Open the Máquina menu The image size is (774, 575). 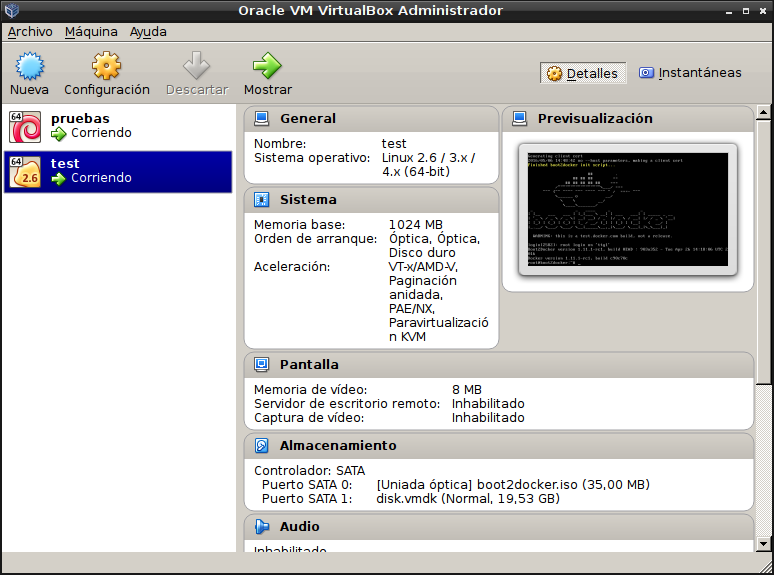point(91,32)
